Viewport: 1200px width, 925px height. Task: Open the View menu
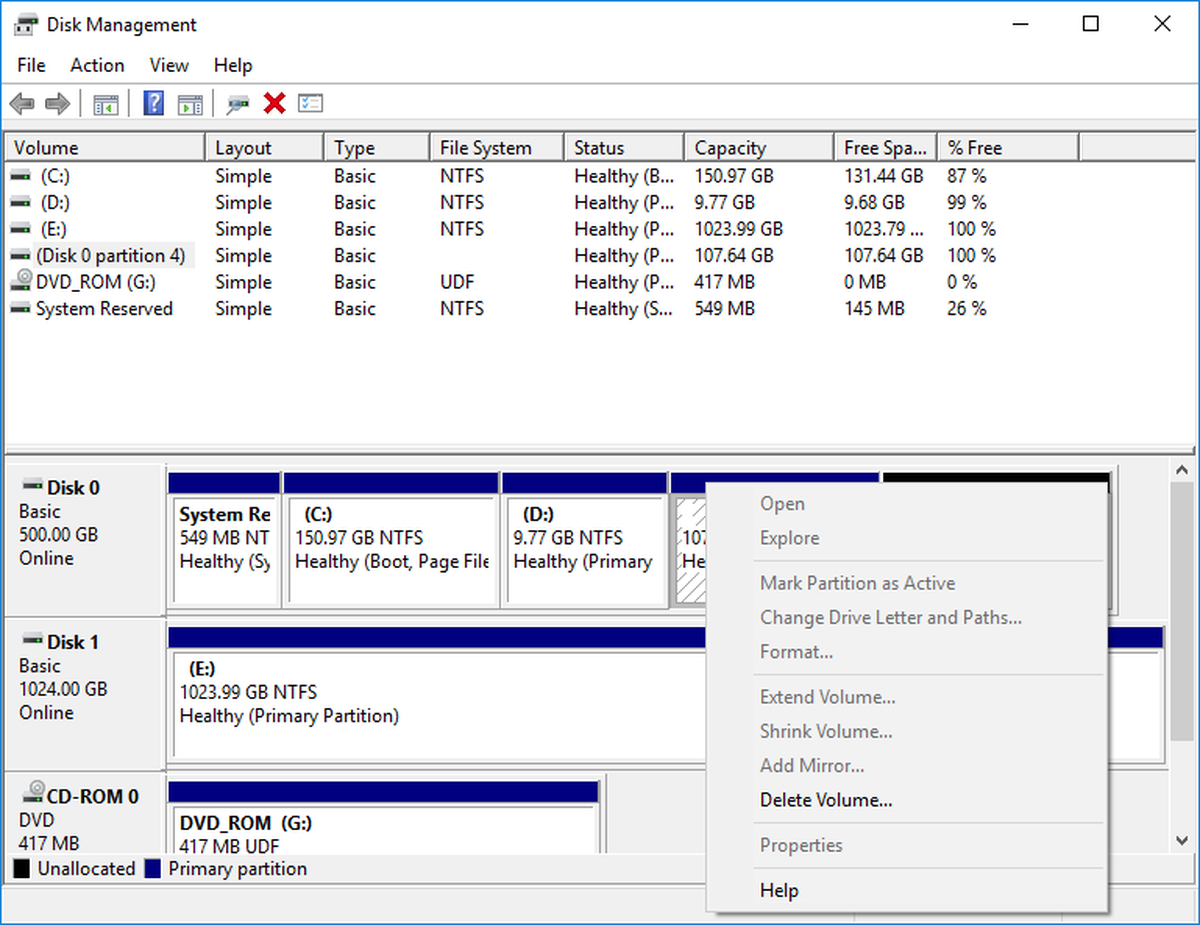click(169, 65)
